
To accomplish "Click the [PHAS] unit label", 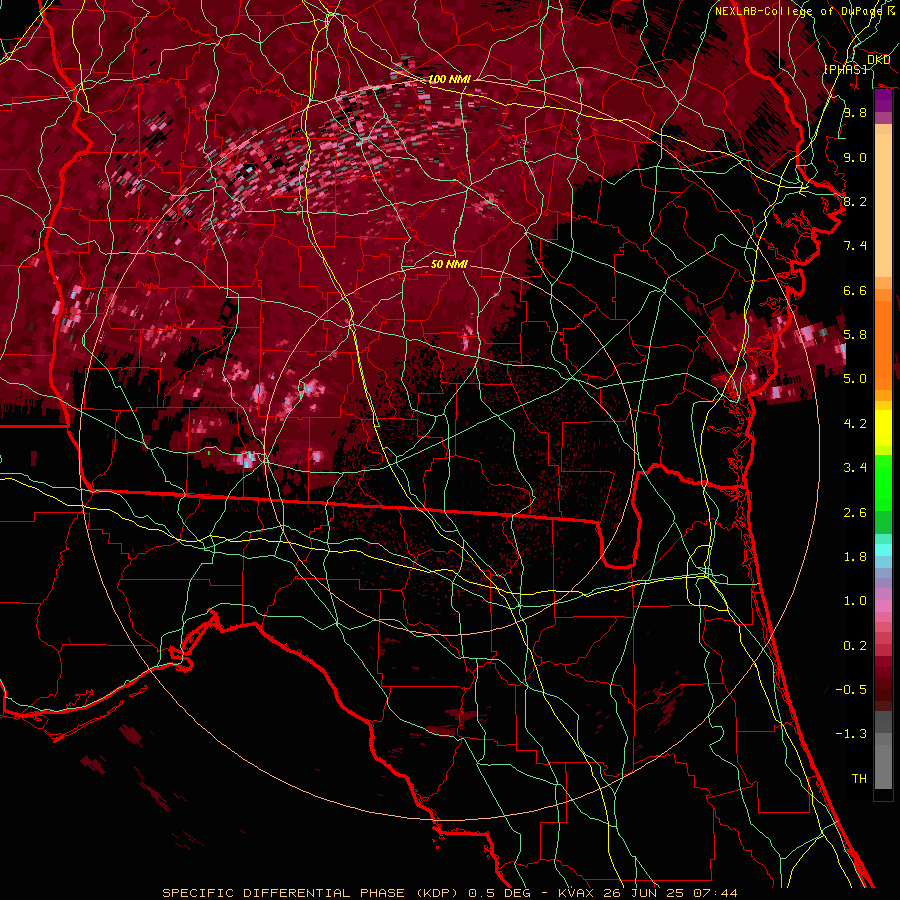I will click(x=846, y=69).
